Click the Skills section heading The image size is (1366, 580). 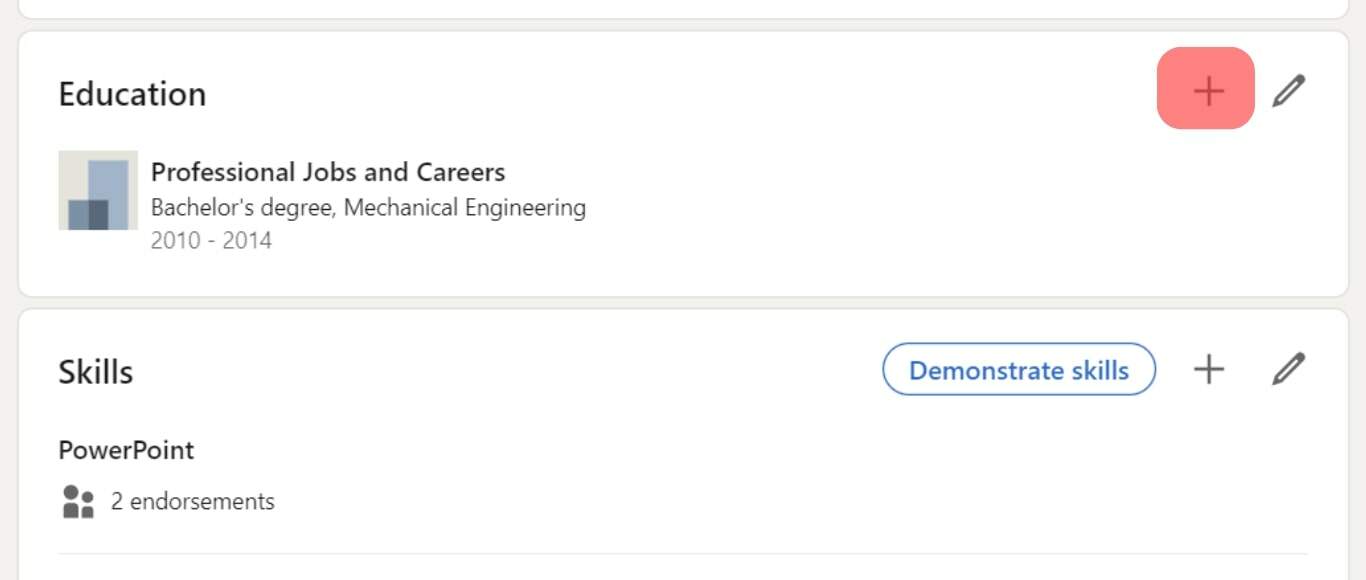(x=96, y=370)
